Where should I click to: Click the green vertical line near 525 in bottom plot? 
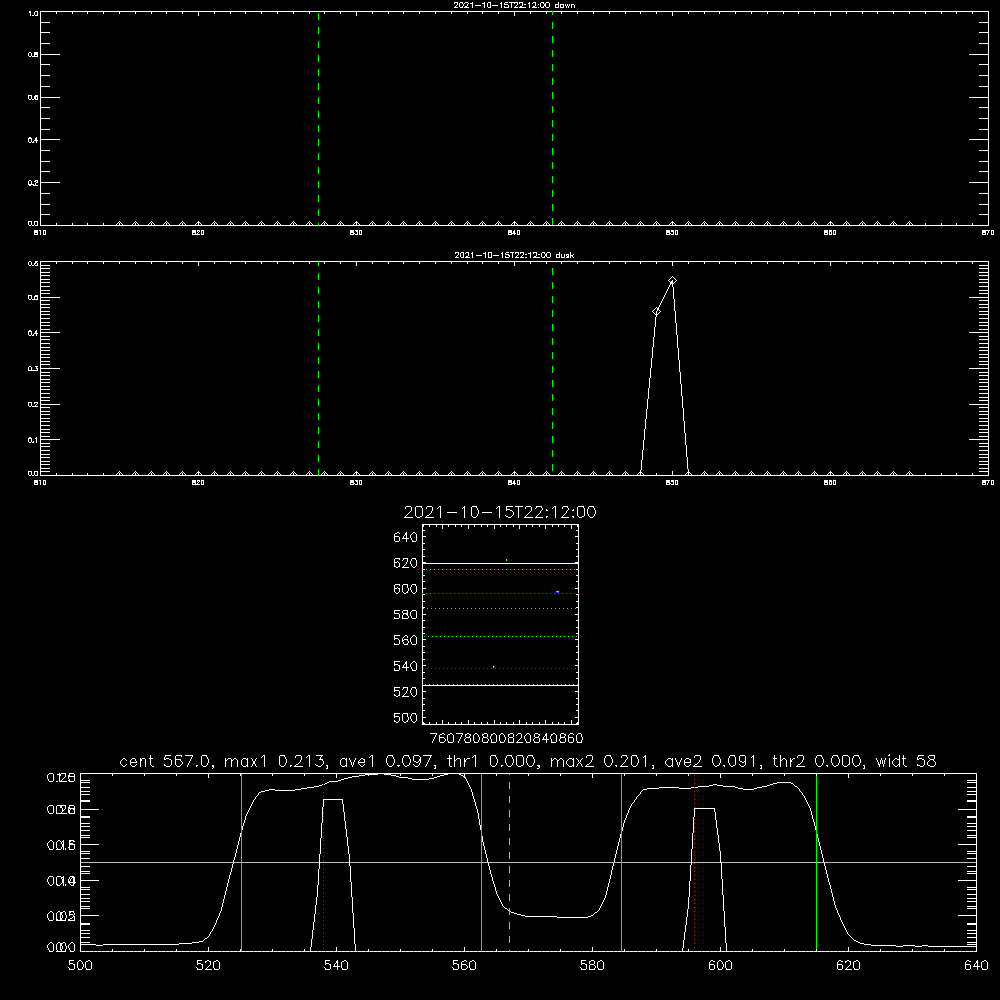[x=242, y=861]
